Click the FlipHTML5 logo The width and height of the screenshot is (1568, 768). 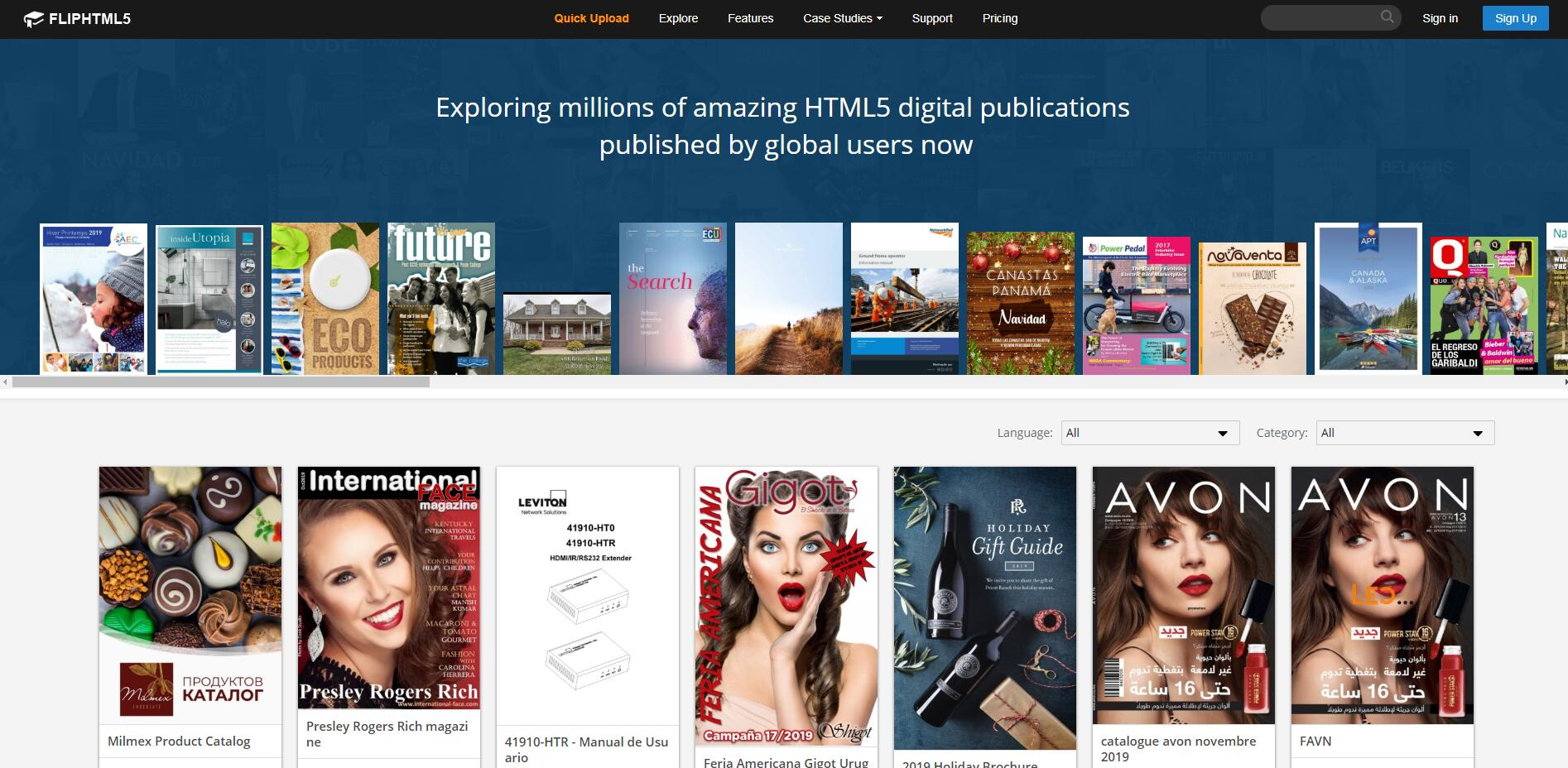pyautogui.click(x=77, y=18)
